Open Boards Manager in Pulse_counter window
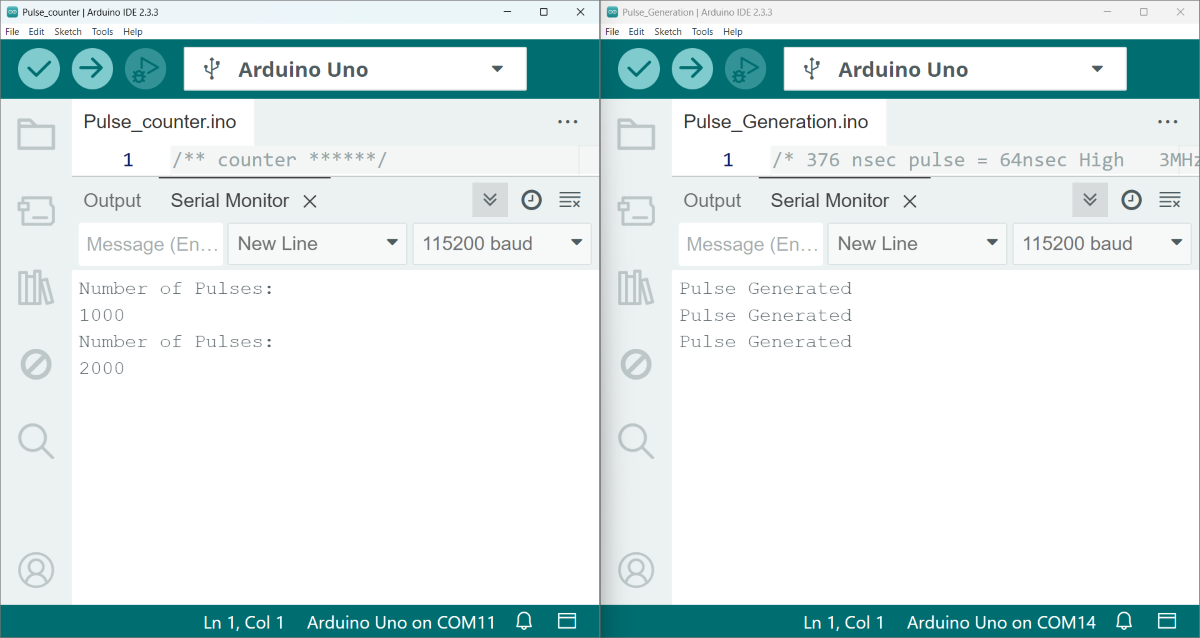This screenshot has height=638, width=1200. pyautogui.click(x=36, y=211)
